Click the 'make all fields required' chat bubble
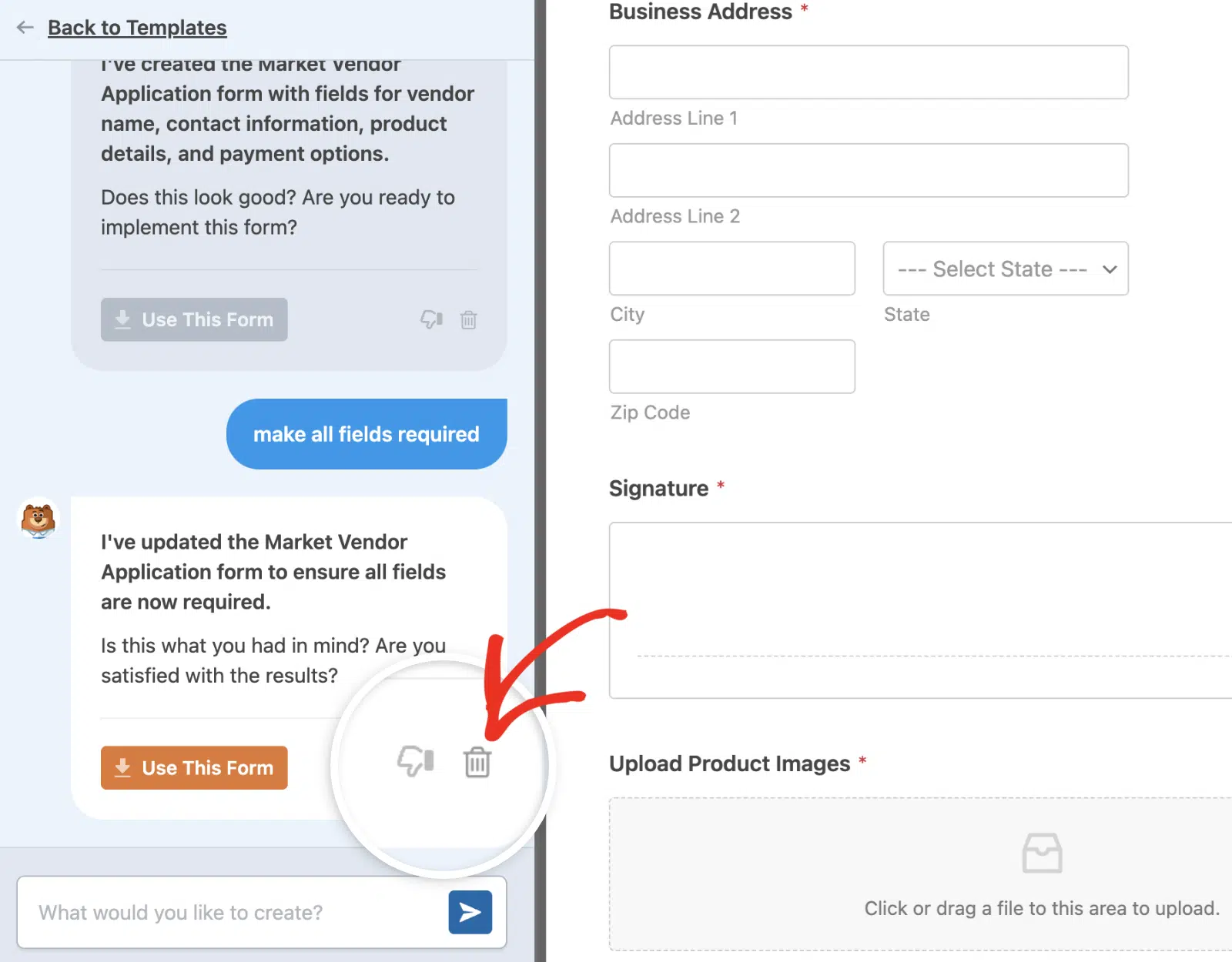The height and width of the screenshot is (962, 1232). click(x=367, y=434)
